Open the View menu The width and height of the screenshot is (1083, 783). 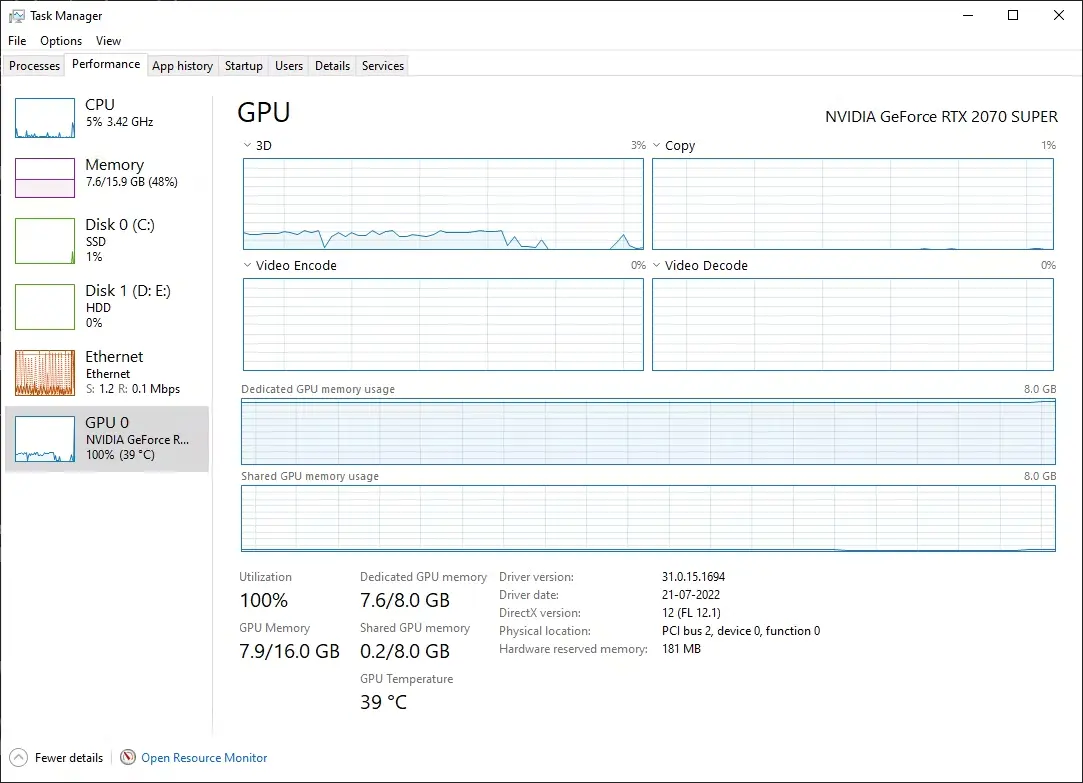coord(108,41)
